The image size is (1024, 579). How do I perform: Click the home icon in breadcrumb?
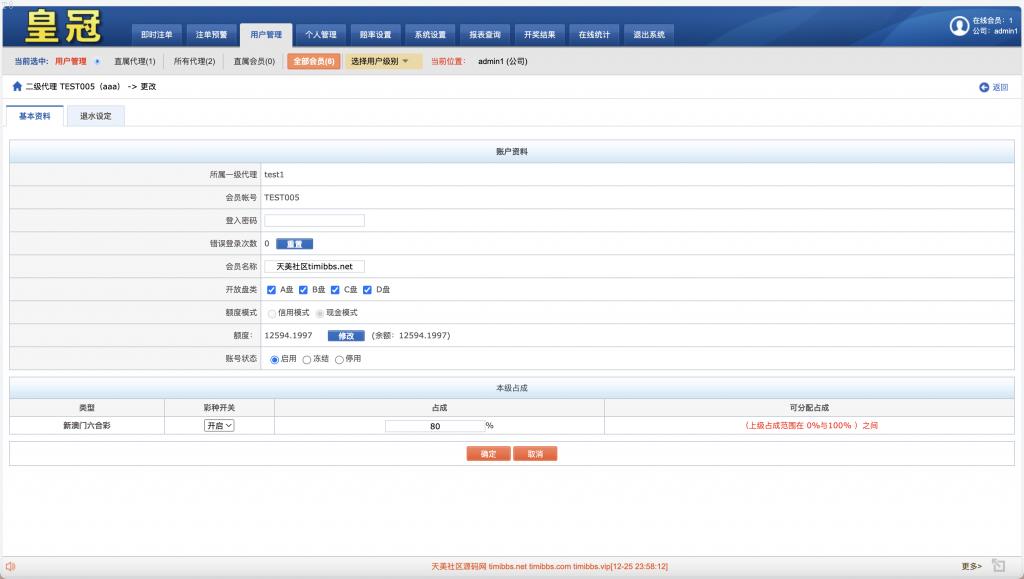(x=17, y=86)
